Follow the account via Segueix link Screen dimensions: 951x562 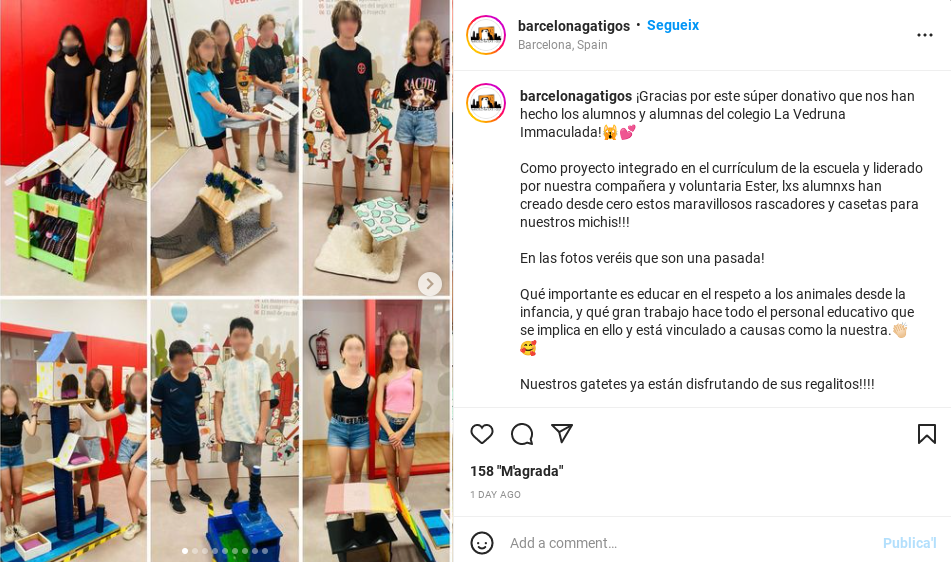[x=673, y=25]
